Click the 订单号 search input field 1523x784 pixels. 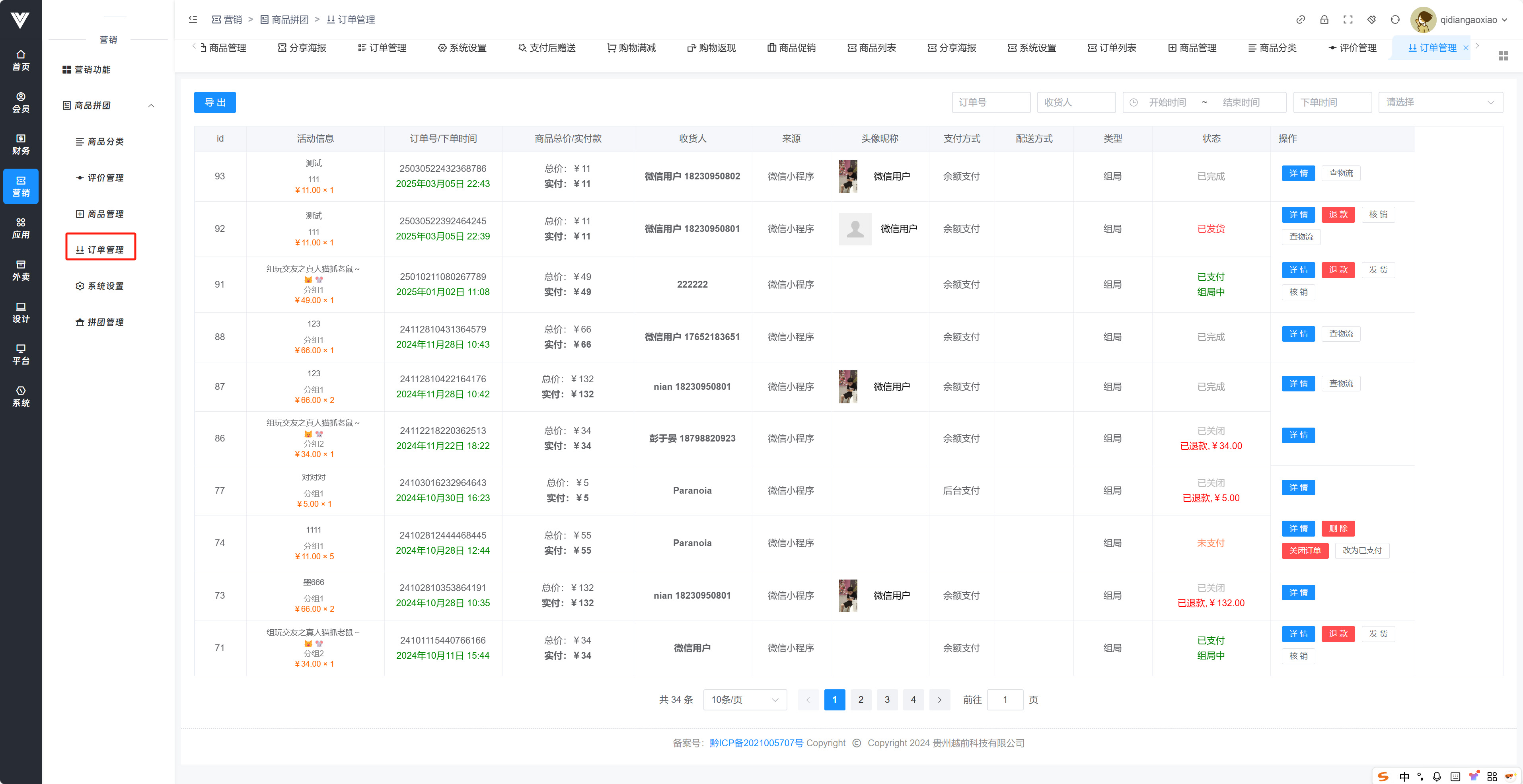point(990,102)
